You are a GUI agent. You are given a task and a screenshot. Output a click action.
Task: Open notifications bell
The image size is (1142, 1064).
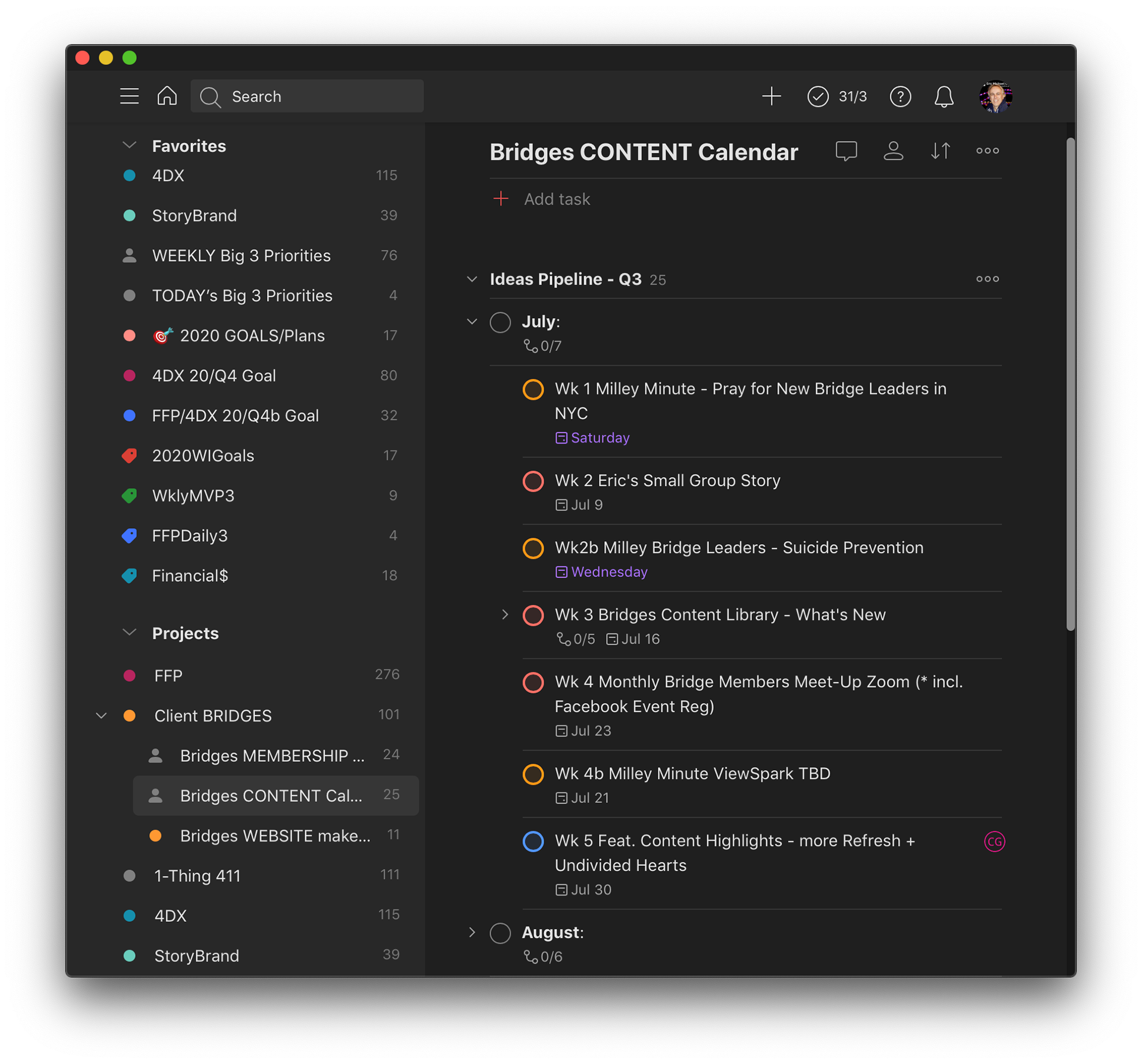click(944, 96)
